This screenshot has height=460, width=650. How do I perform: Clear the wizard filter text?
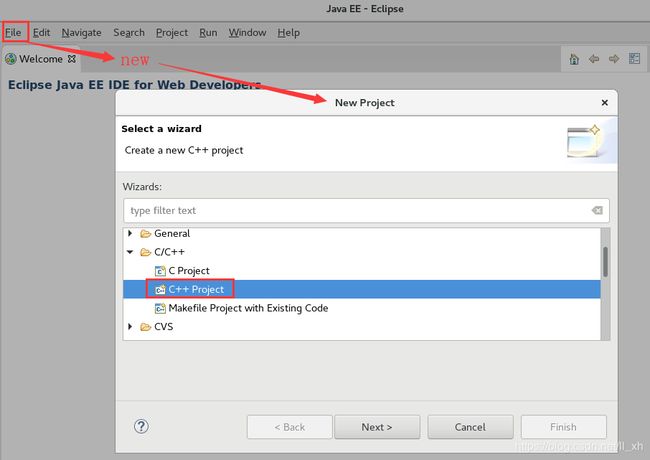(x=597, y=211)
